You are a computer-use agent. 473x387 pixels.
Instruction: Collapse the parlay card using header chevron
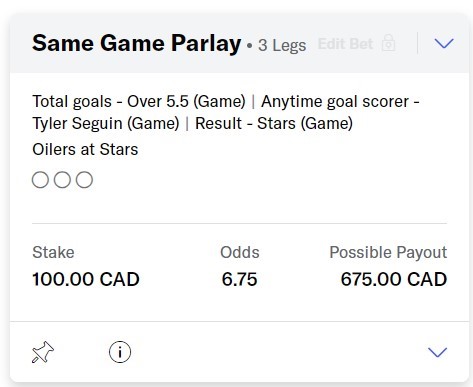pyautogui.click(x=444, y=43)
